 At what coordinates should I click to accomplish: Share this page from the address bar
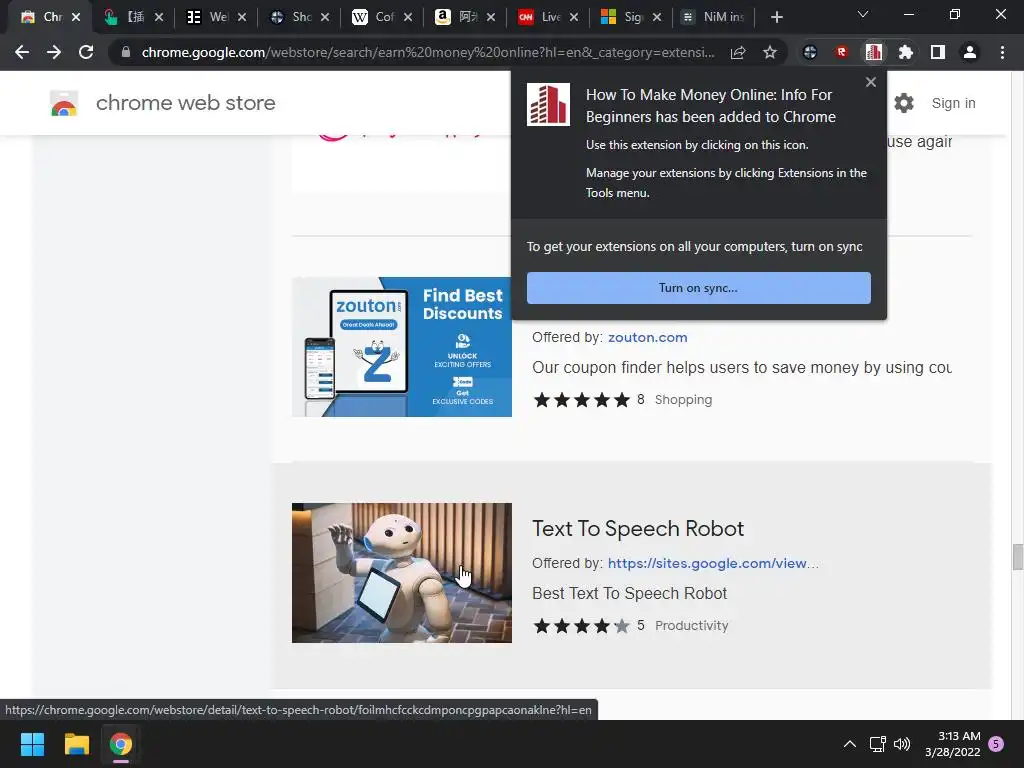point(738,52)
